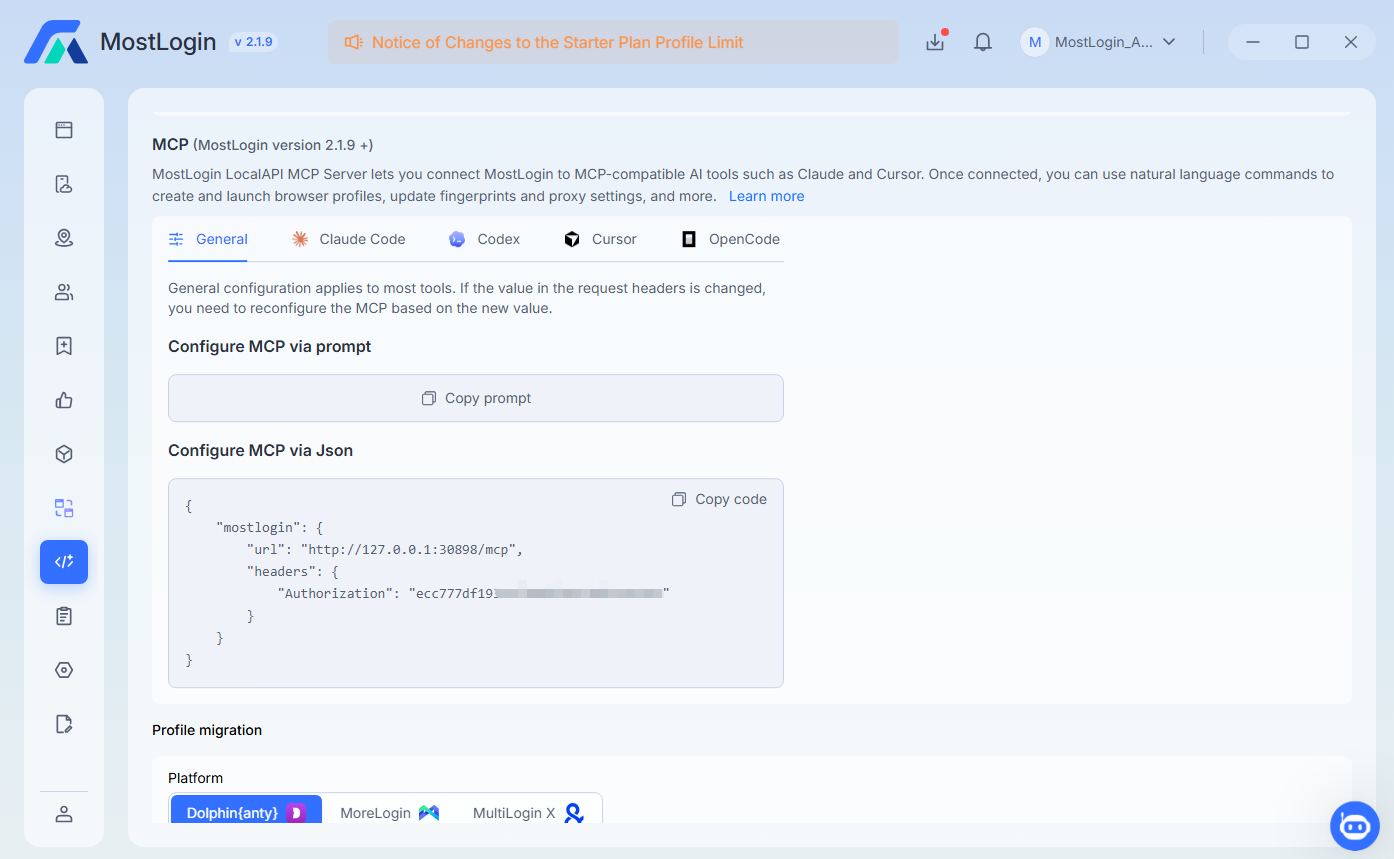The image size is (1394, 859).
Task: Open the two-people team sidebar icon
Action: pyautogui.click(x=64, y=292)
